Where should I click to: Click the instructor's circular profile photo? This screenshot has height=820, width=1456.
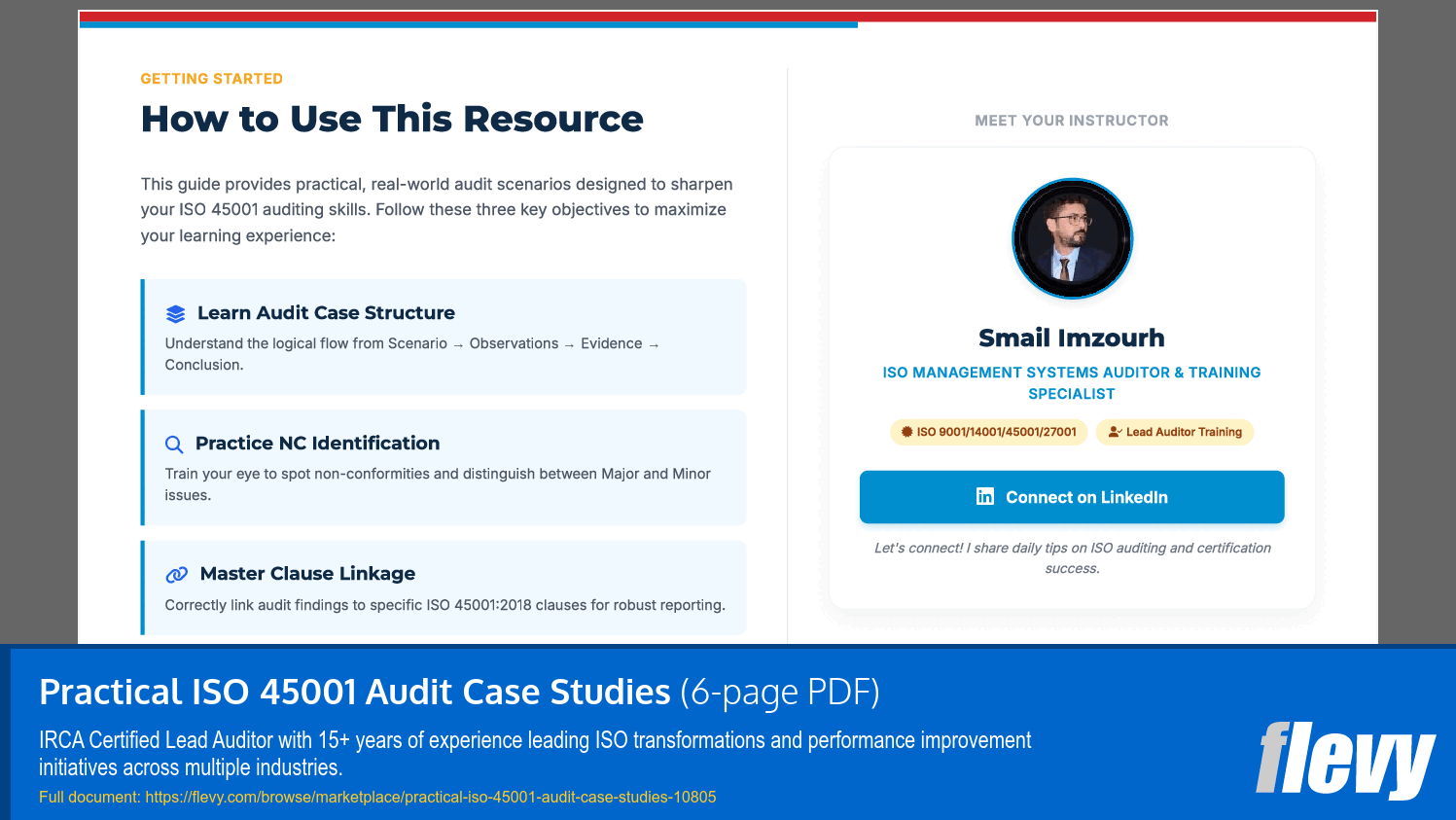pos(1072,238)
